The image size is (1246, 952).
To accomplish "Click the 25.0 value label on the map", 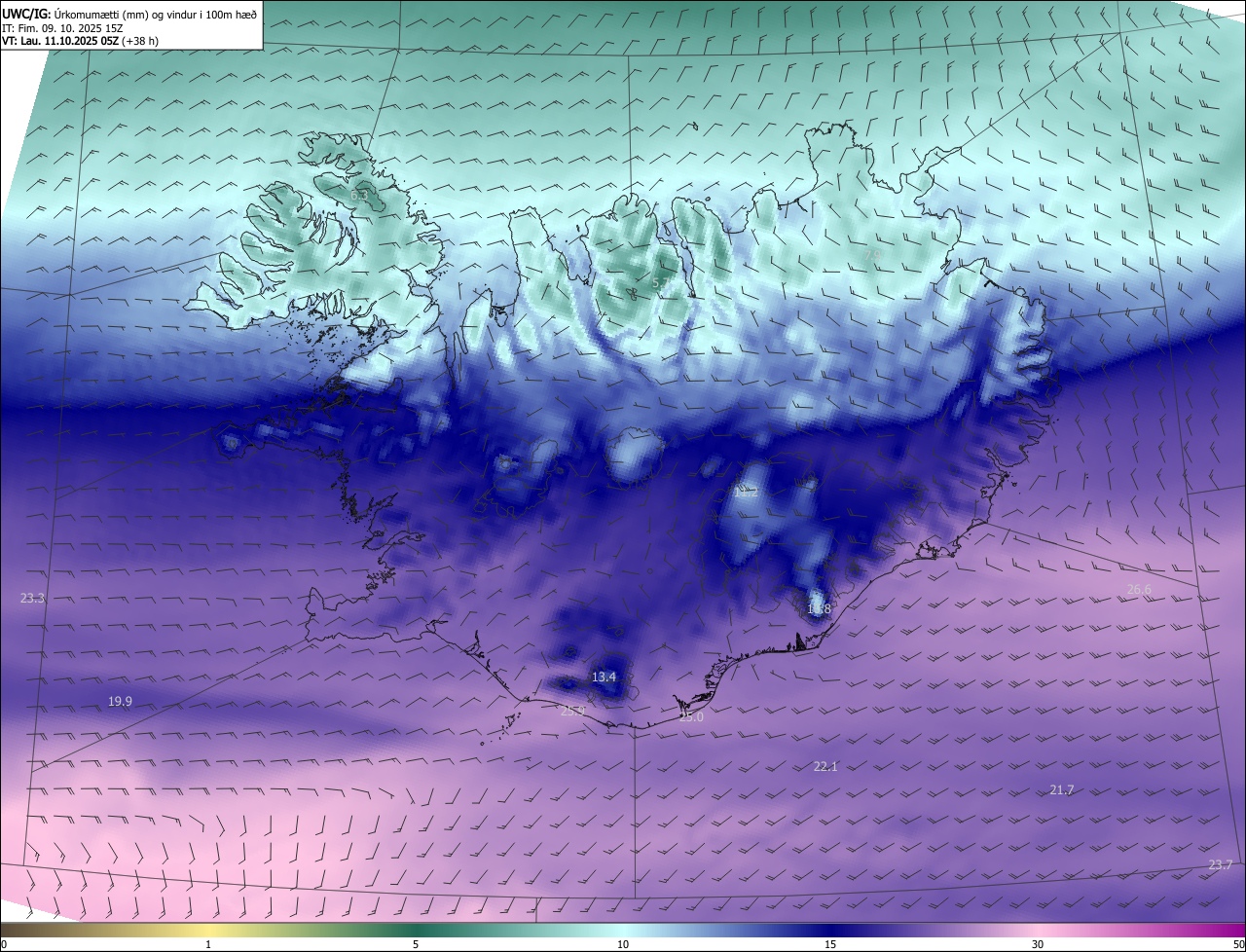I will pos(691,716).
